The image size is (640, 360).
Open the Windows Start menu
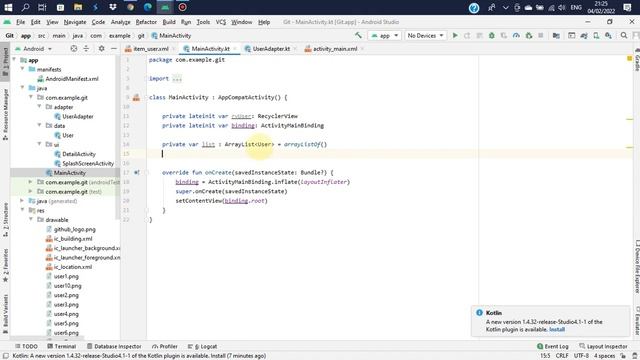click(8, 7)
